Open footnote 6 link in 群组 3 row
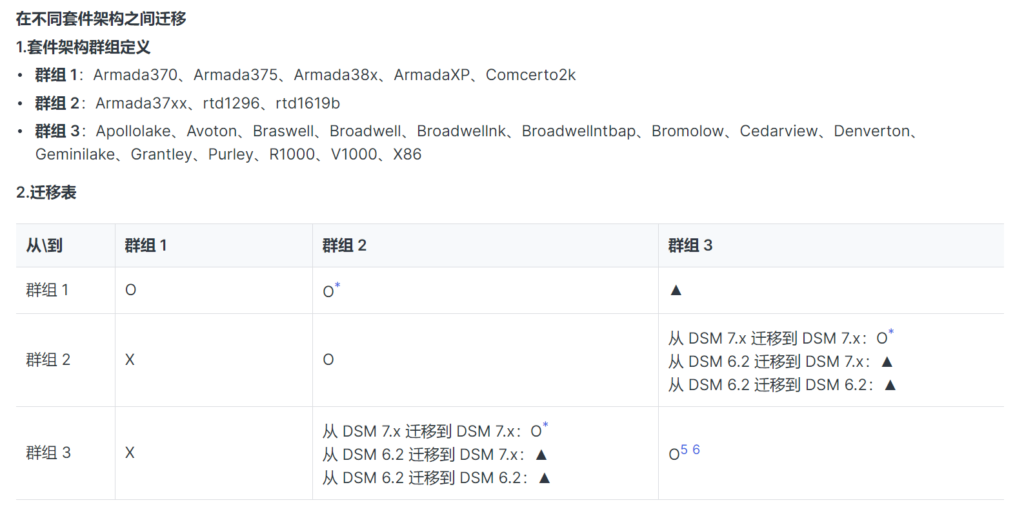Image resolution: width=1024 pixels, height=507 pixels. (x=696, y=450)
